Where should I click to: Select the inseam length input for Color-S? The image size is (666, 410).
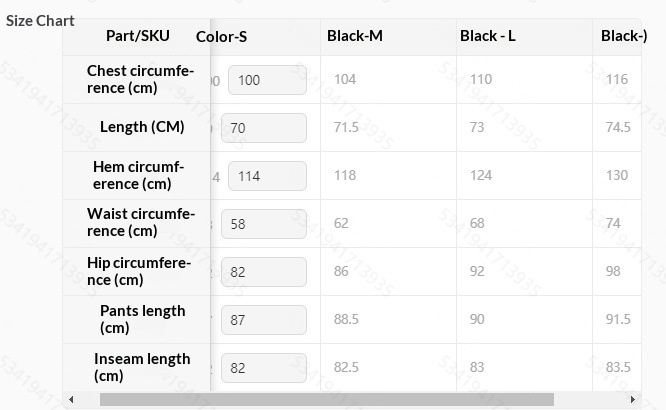tap(264, 368)
